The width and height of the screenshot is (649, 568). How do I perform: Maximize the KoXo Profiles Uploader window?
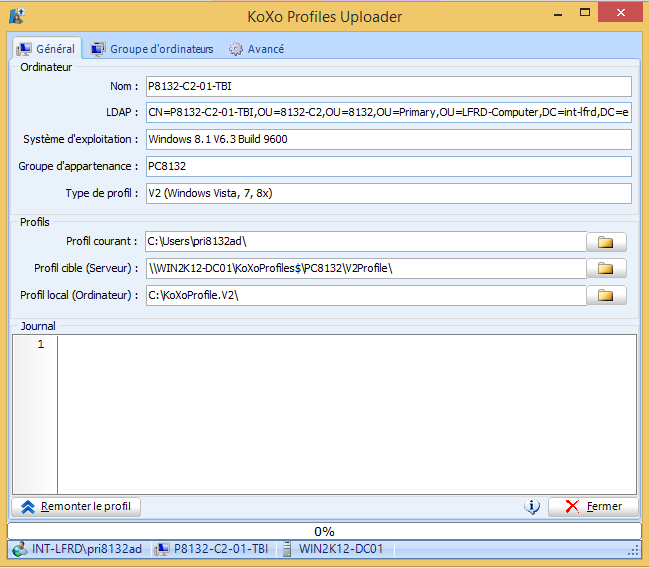pos(585,12)
